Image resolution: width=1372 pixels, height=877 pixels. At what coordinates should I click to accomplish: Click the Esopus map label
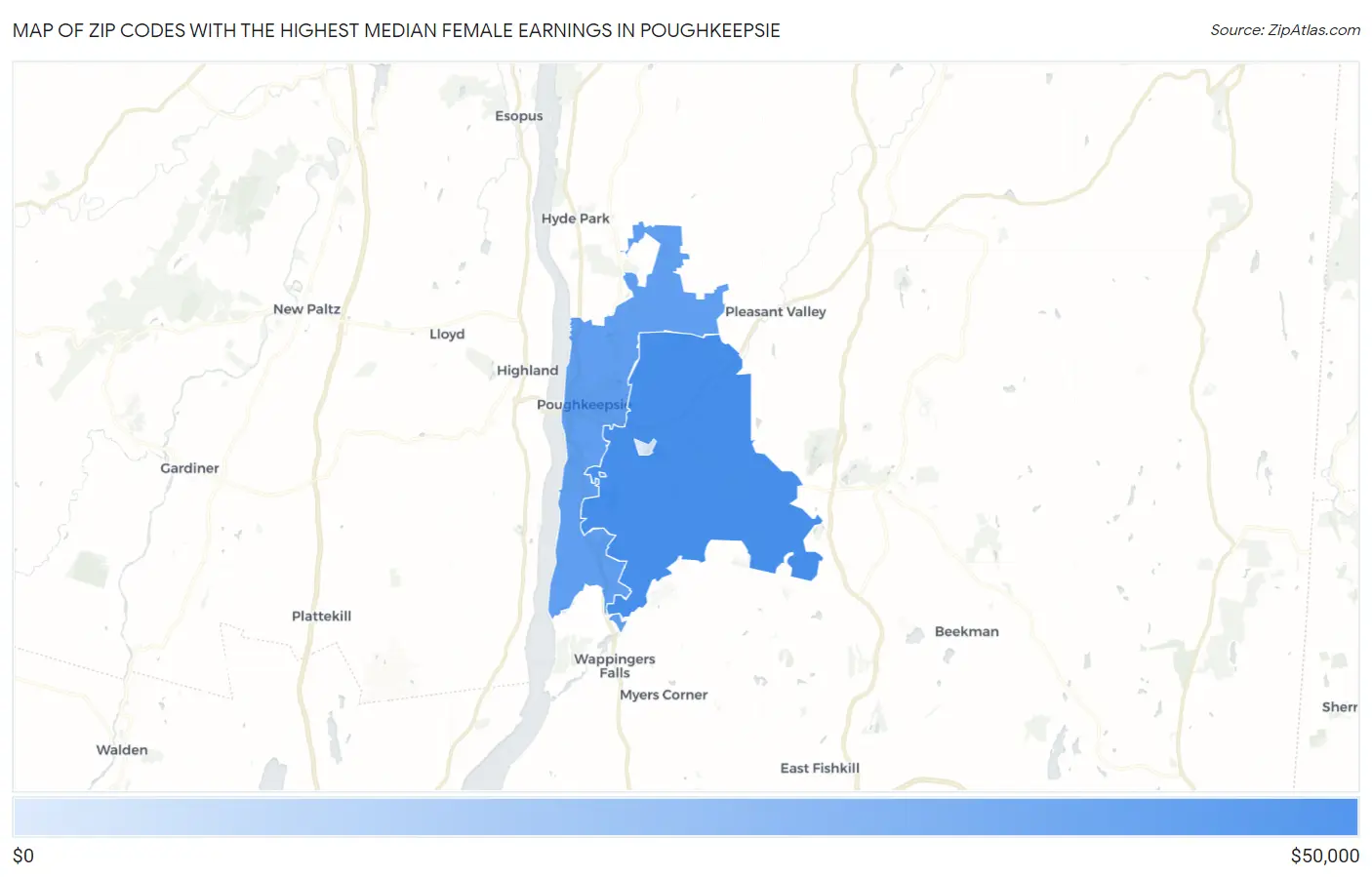[x=518, y=116]
